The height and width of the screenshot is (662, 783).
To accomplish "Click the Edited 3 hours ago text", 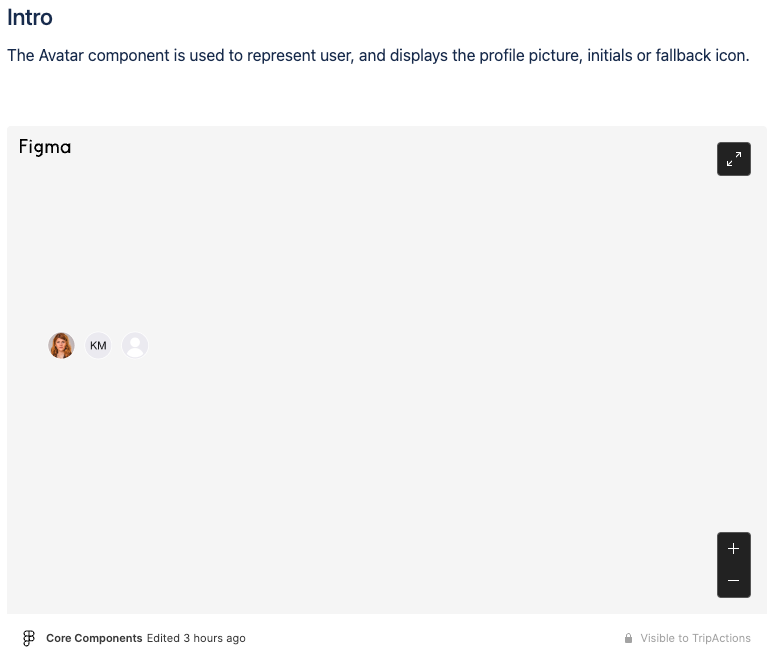I will coord(196,638).
